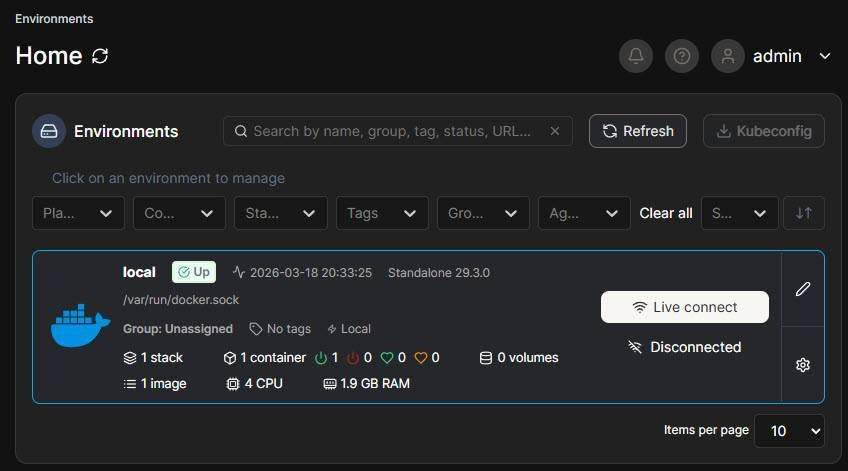Screen dimensions: 848x471
Task: Open the Platform filter dropdown
Action: (x=78, y=213)
